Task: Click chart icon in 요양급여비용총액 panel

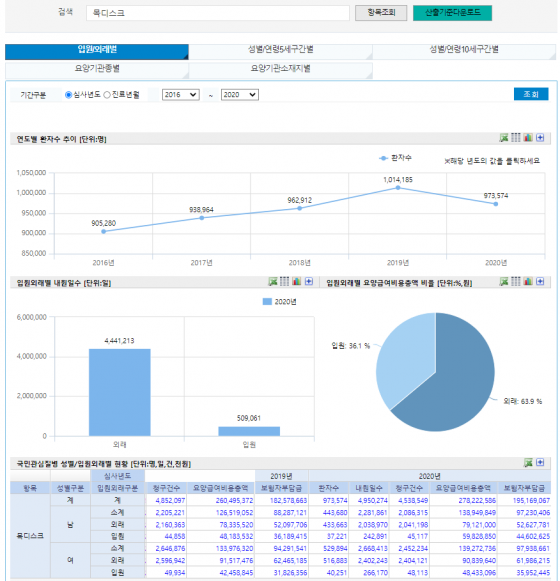Action: (528, 282)
